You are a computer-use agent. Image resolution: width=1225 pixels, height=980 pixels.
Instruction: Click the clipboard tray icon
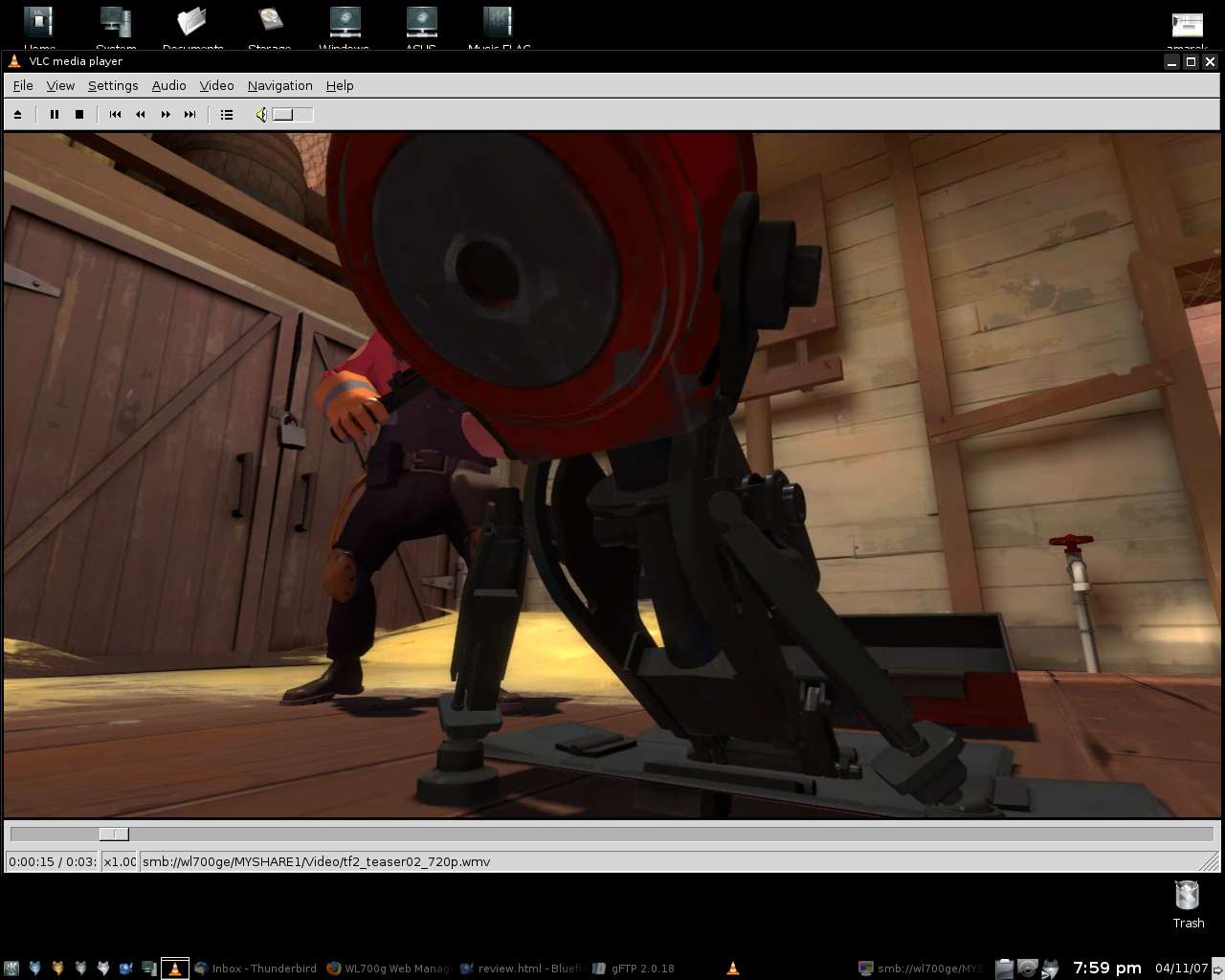coord(1005,969)
